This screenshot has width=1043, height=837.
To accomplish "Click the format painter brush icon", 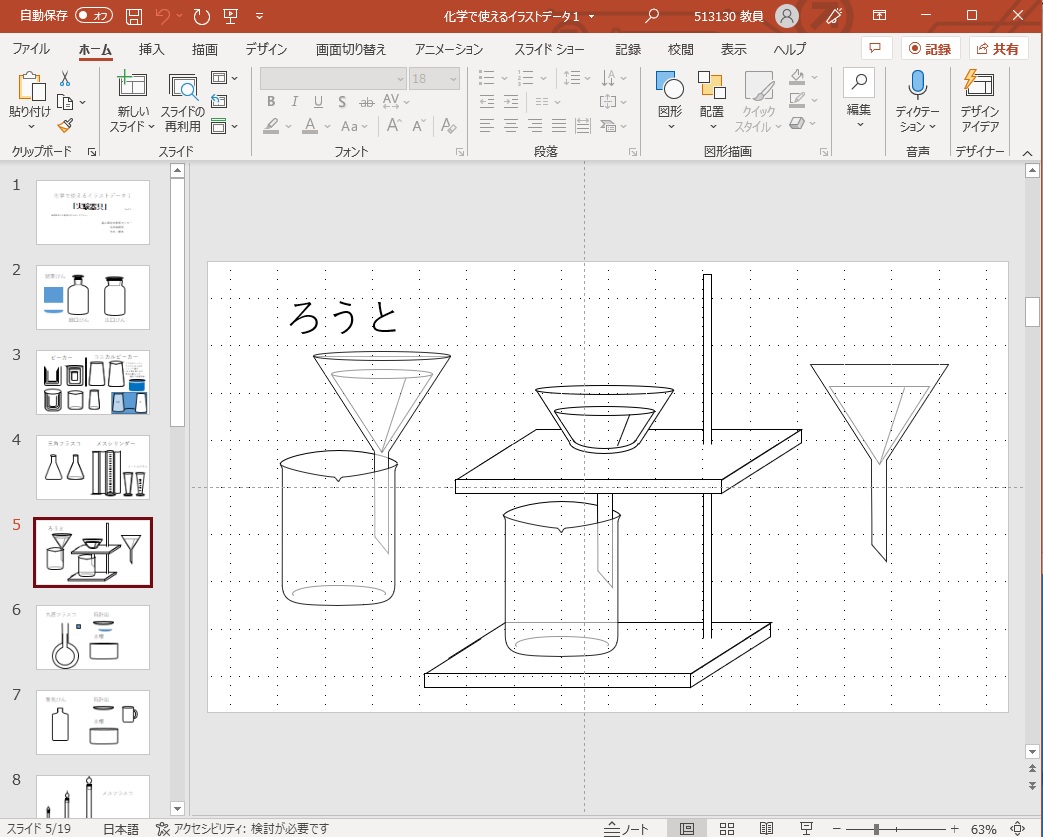I will (x=65, y=126).
